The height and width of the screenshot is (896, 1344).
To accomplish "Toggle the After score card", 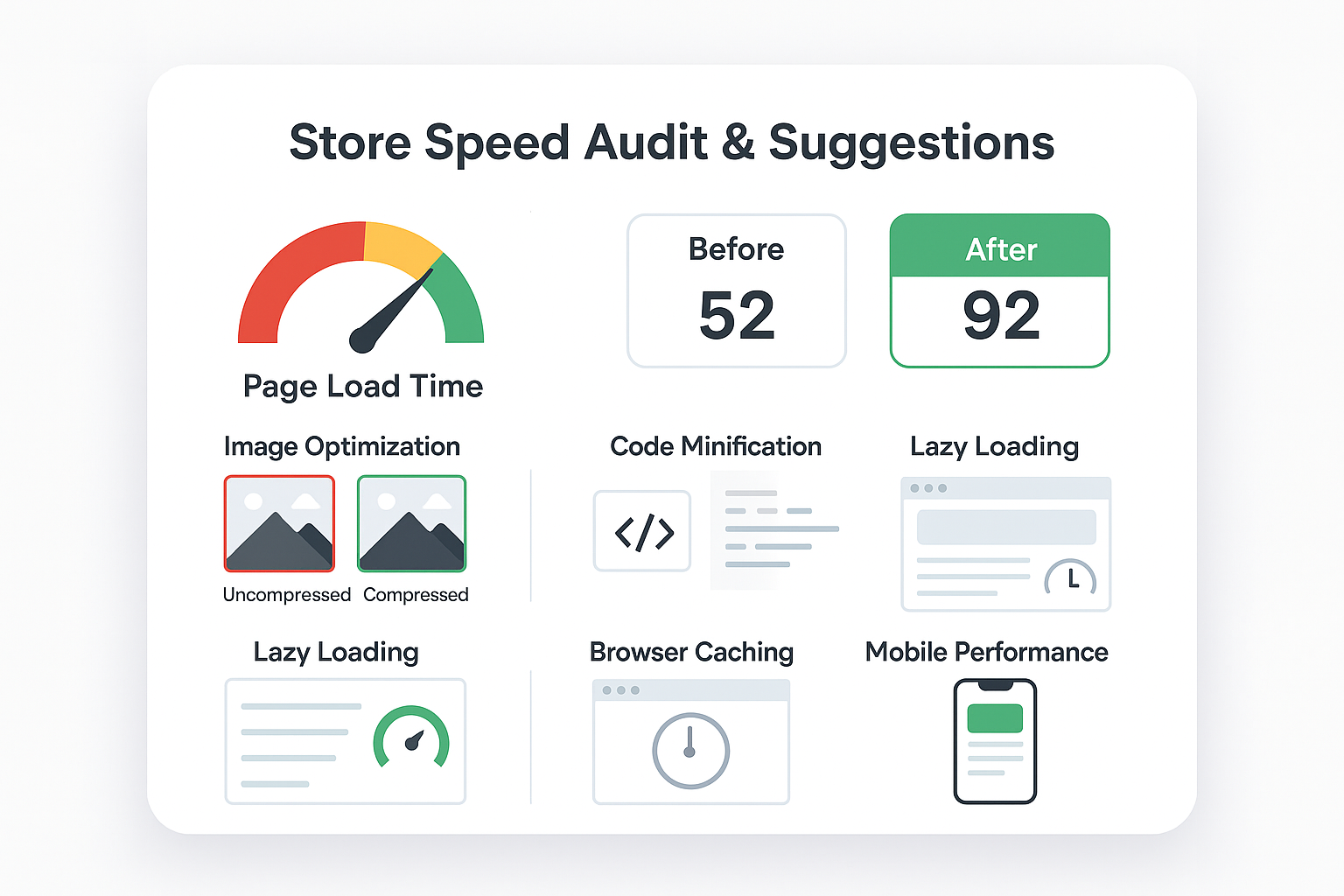I will (999, 291).
